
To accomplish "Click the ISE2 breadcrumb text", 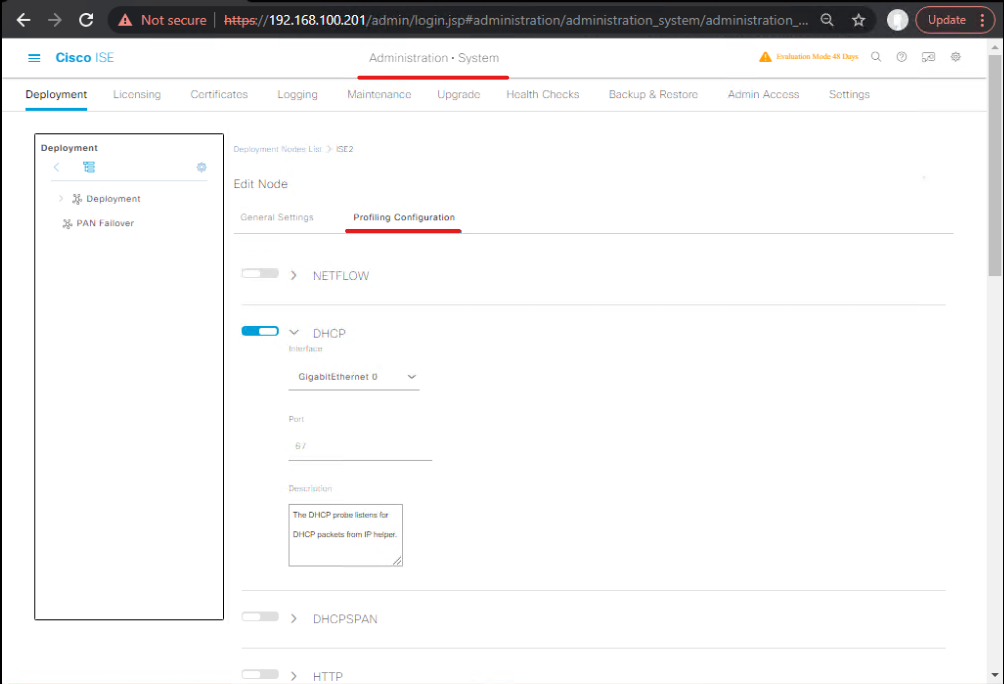I will (x=344, y=149).
